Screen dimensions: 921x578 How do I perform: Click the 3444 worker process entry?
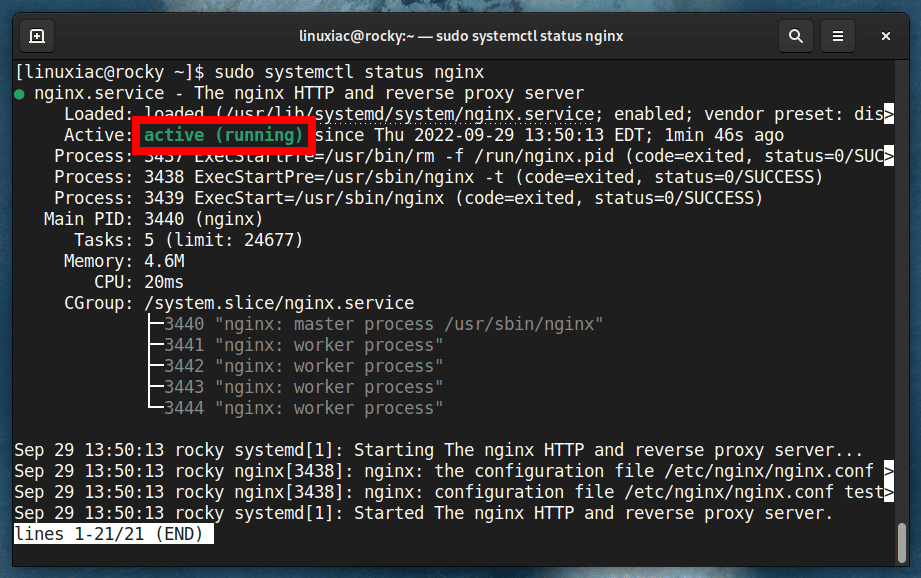tap(304, 408)
